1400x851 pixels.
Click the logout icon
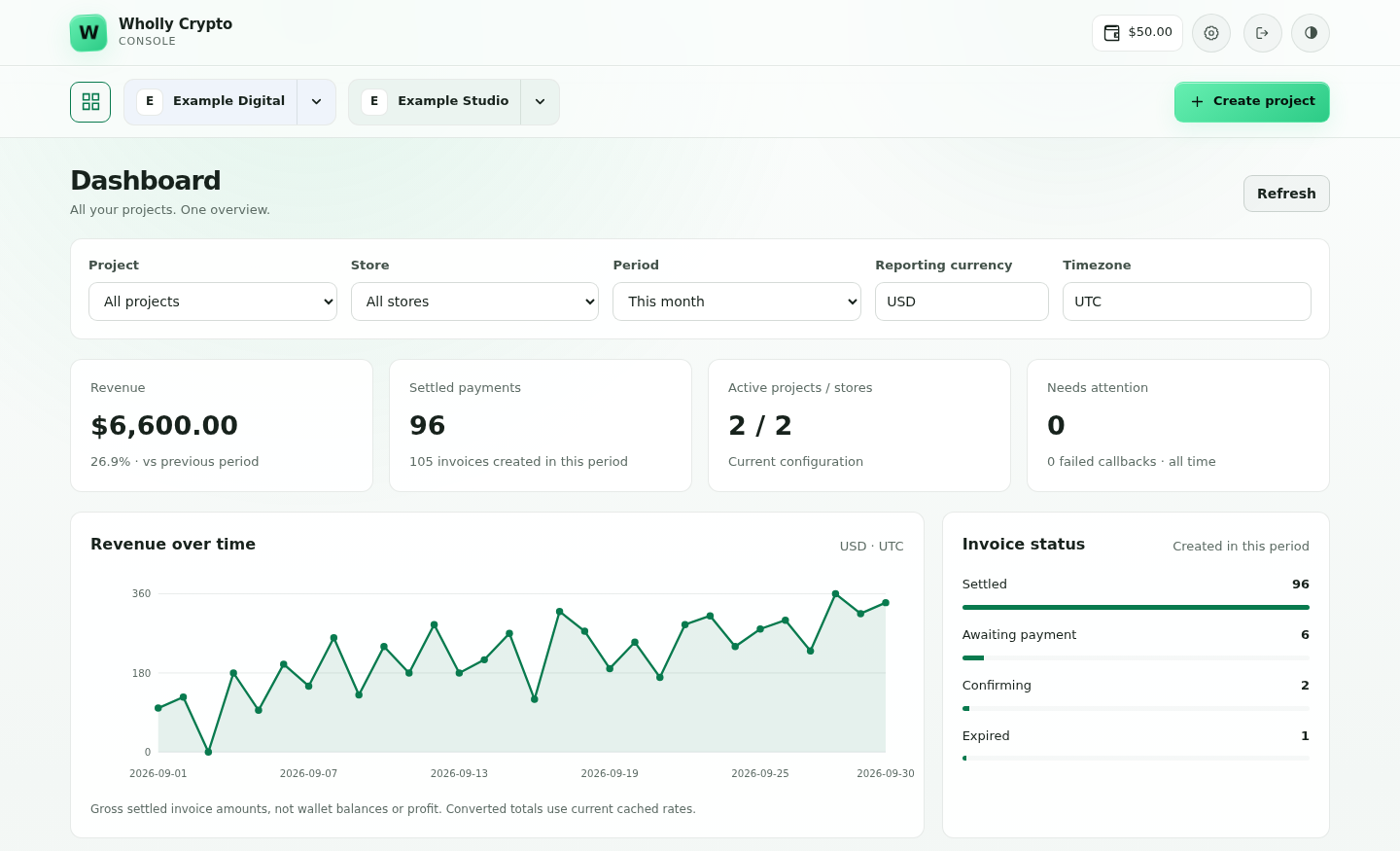1263,33
